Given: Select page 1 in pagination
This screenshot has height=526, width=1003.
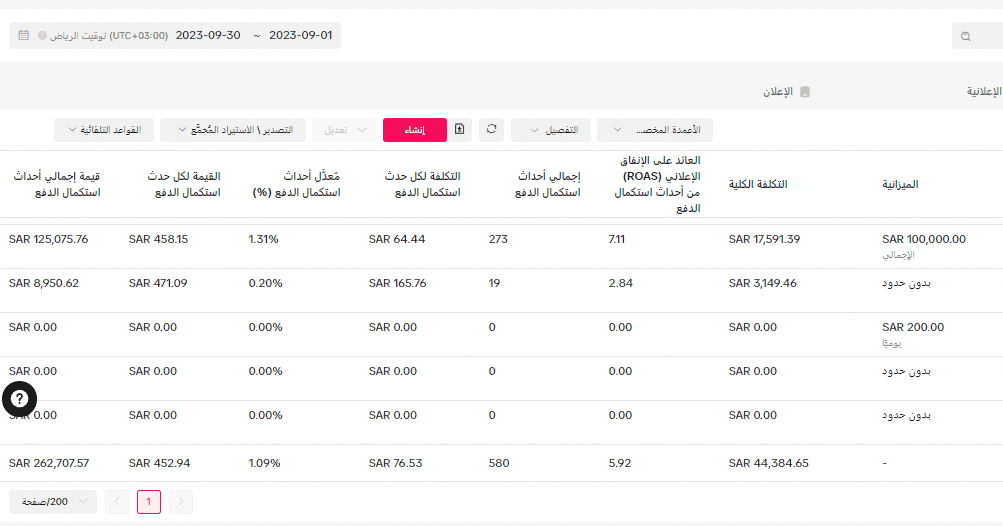Looking at the screenshot, I should tap(149, 502).
